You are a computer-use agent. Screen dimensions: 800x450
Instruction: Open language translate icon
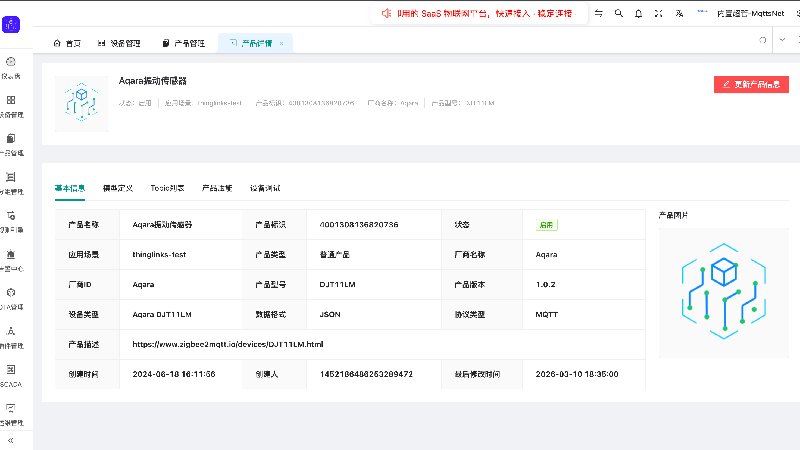pyautogui.click(x=679, y=13)
